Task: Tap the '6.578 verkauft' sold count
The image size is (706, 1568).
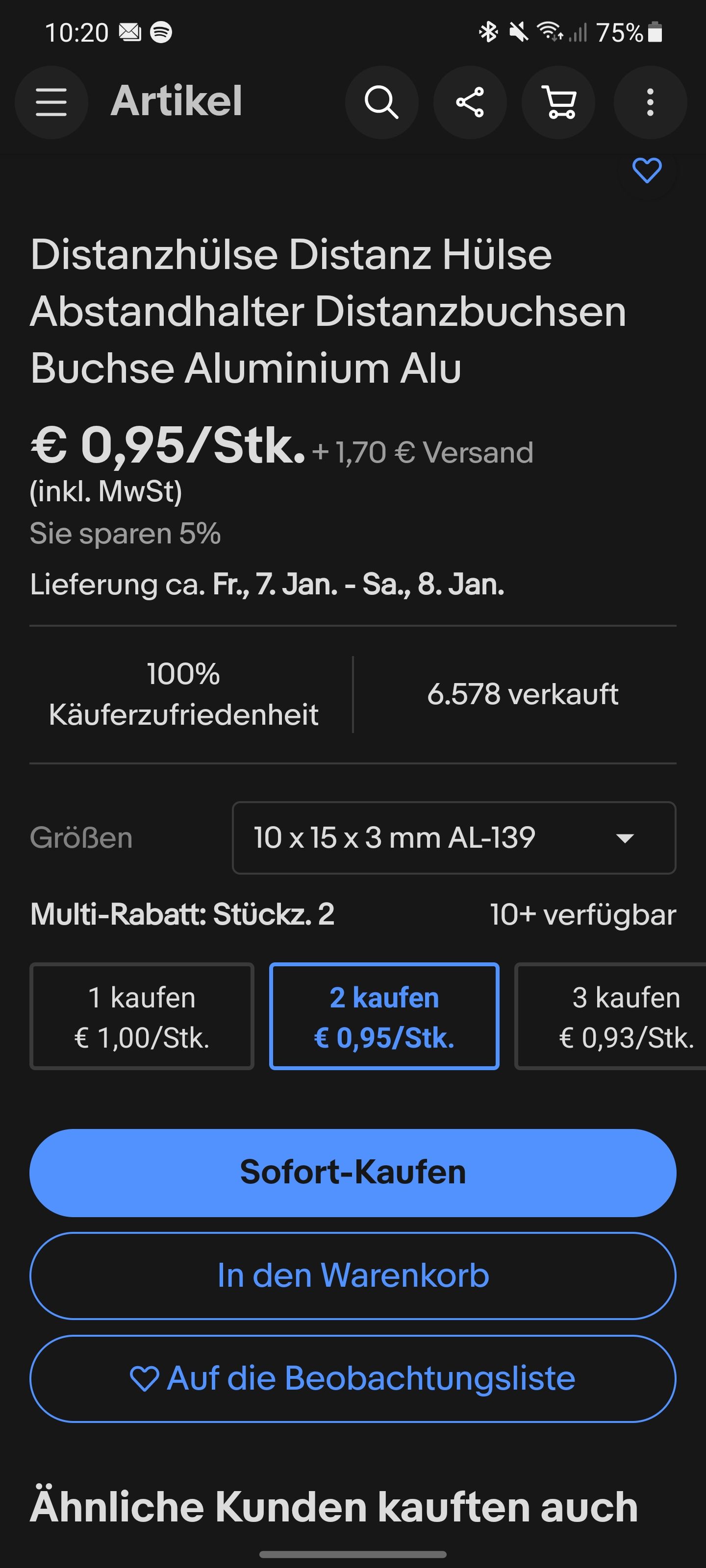Action: click(523, 694)
